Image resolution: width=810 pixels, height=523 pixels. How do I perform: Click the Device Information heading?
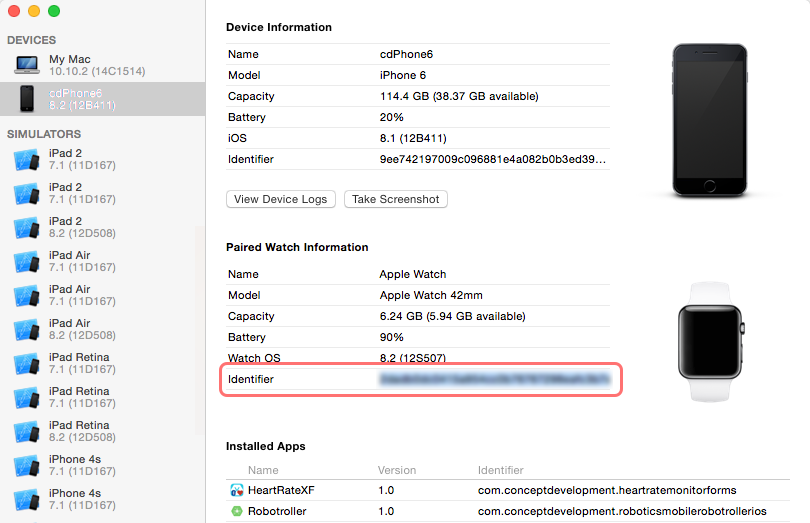pos(279,27)
